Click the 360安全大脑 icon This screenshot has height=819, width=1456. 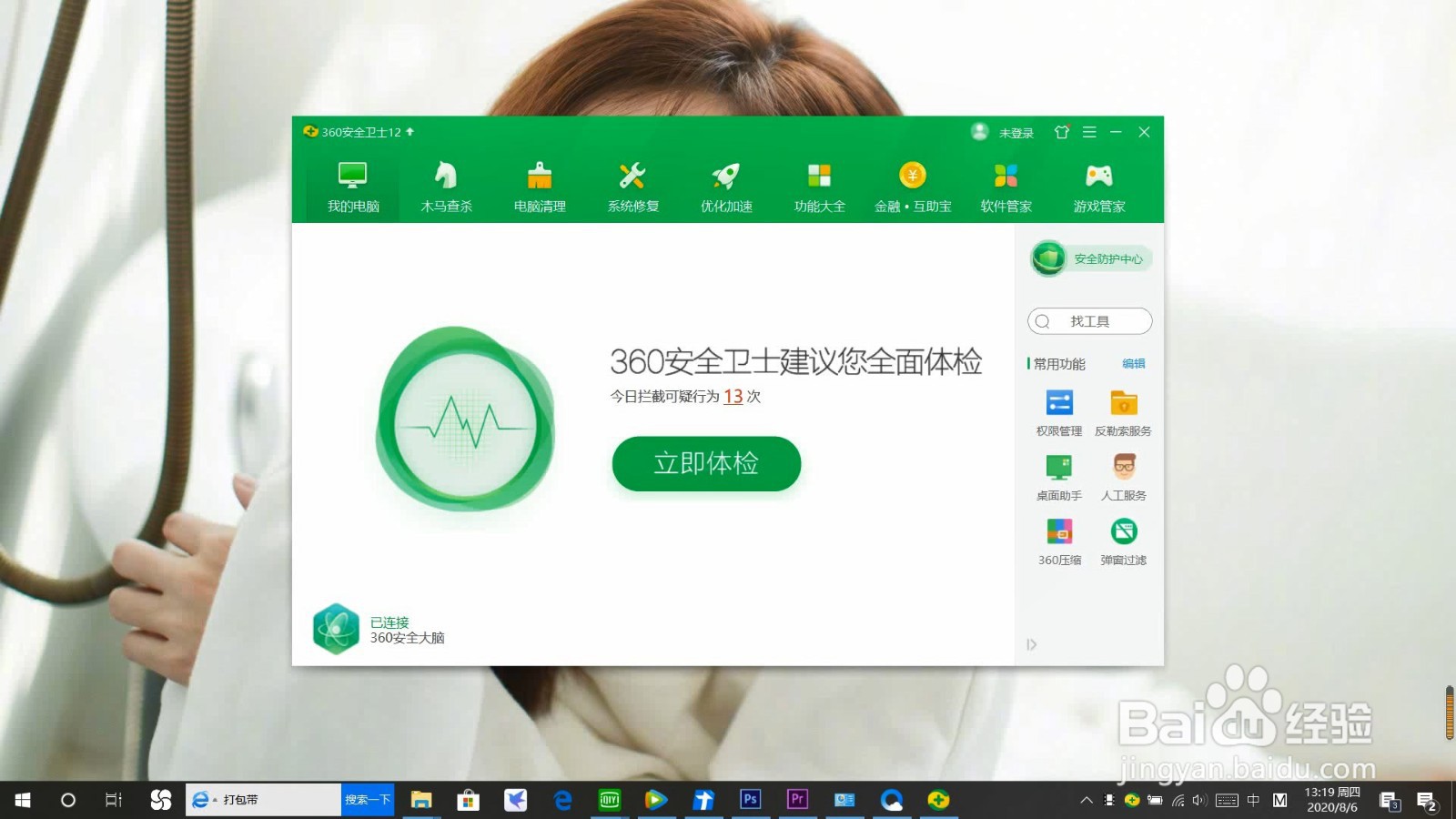[x=336, y=629]
